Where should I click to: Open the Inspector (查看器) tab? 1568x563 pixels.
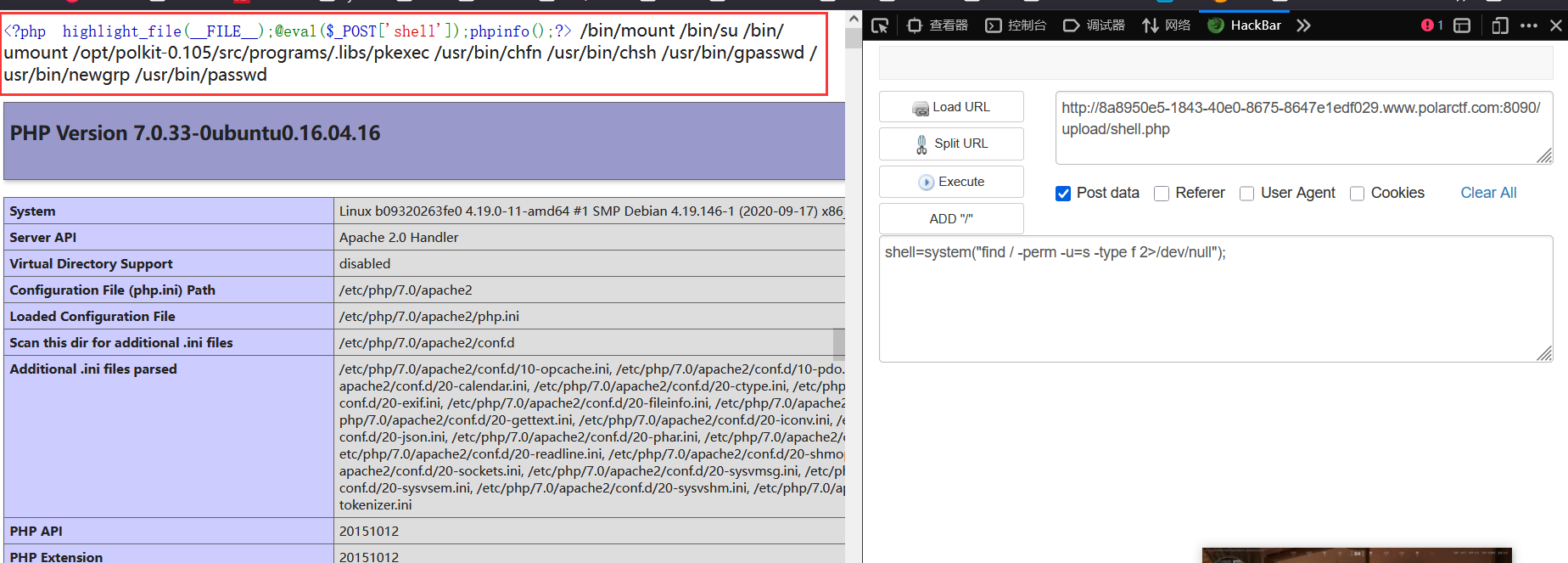pyautogui.click(x=938, y=25)
